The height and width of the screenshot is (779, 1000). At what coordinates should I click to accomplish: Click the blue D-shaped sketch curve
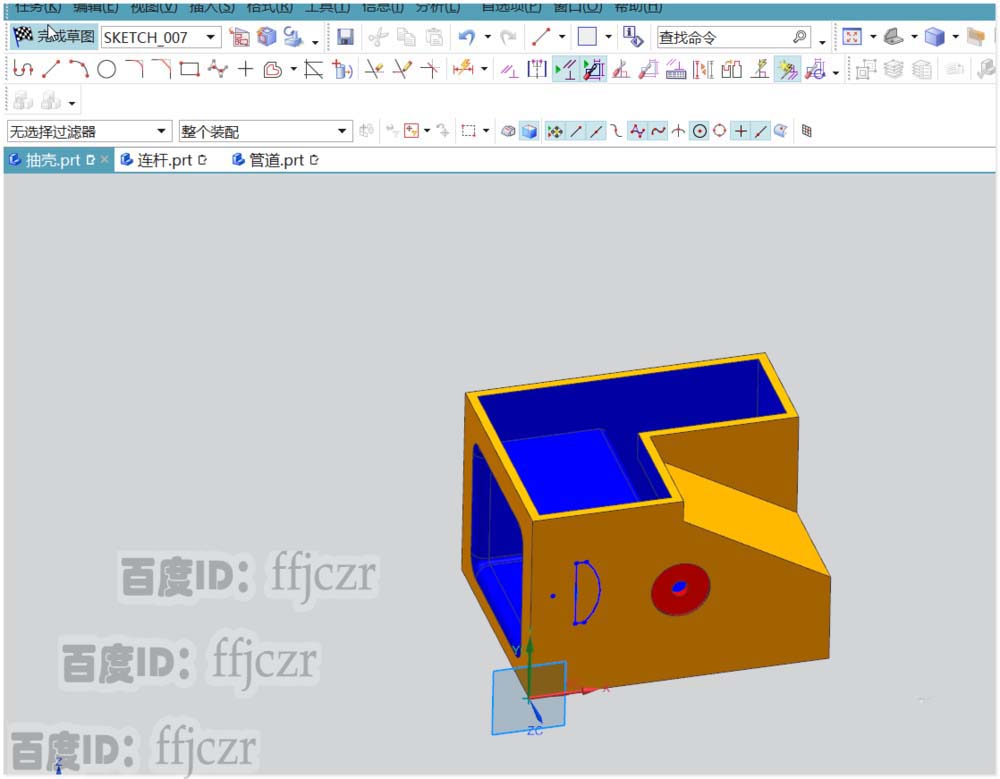(x=587, y=593)
